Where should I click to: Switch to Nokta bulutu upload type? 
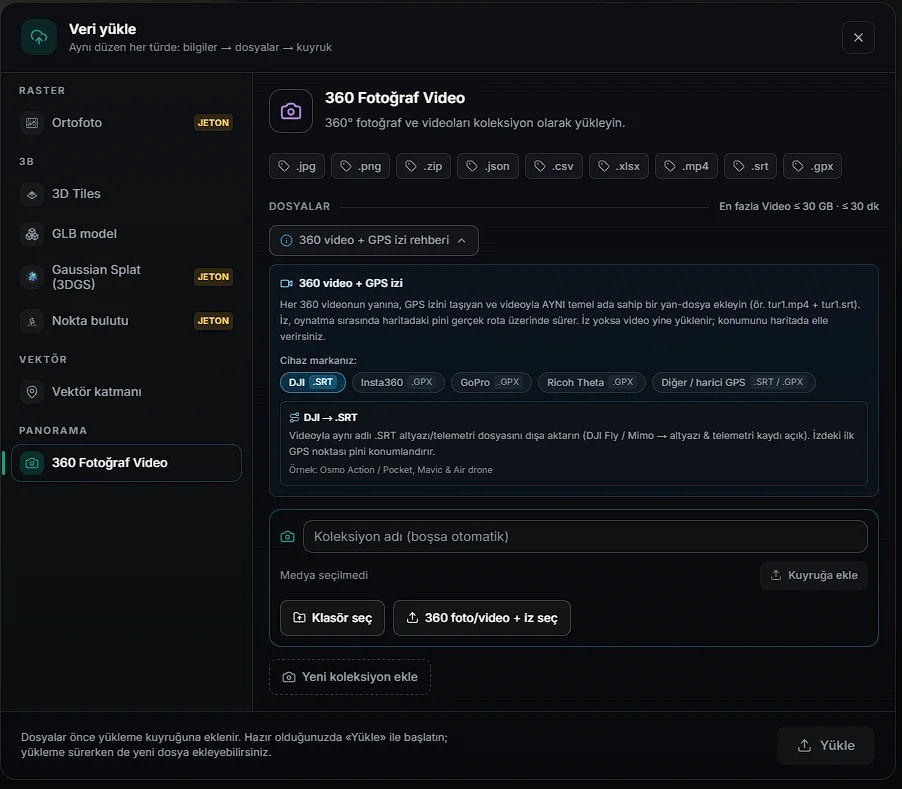tap(127, 321)
